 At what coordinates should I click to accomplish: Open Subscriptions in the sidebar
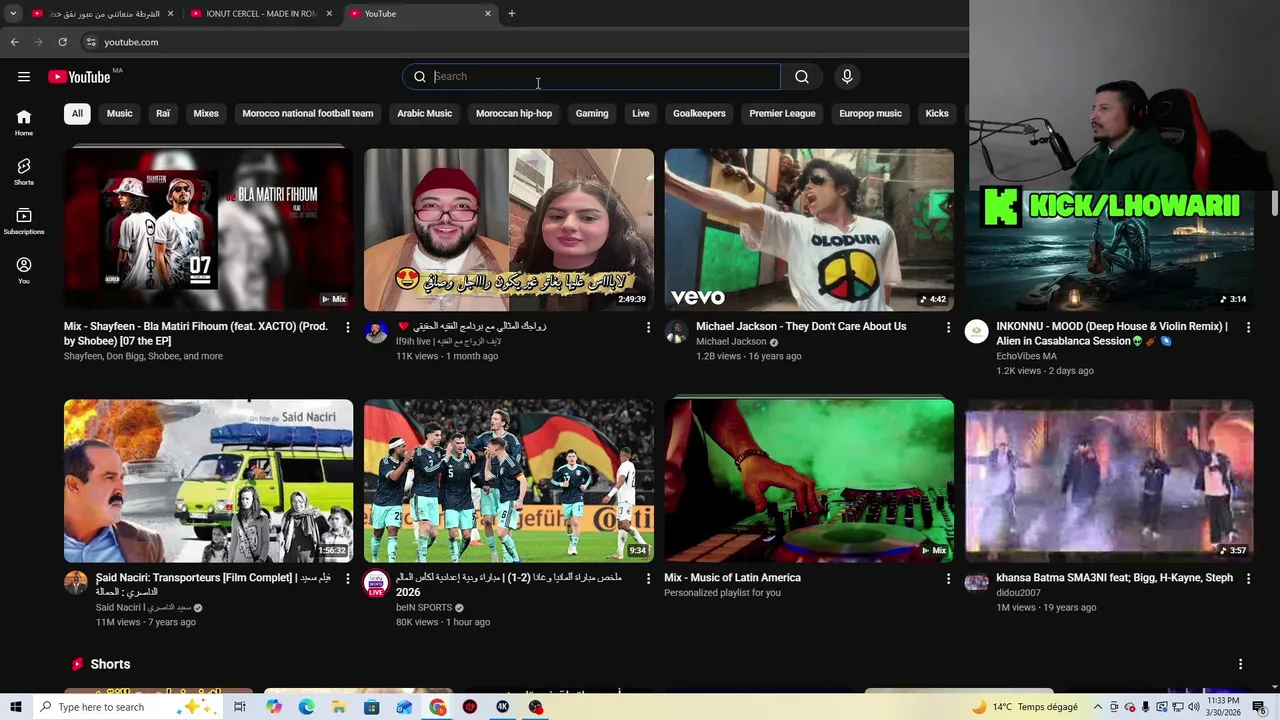[x=24, y=221]
